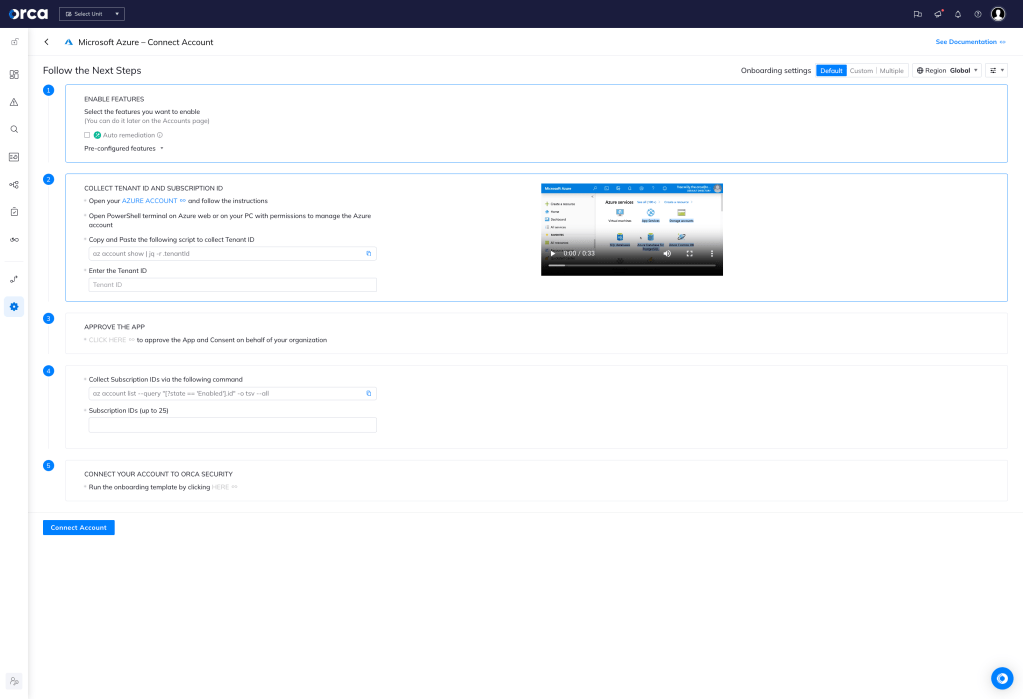This screenshot has height=699, width=1023.
Task: Mute the tutorial video audio
Action: (667, 253)
